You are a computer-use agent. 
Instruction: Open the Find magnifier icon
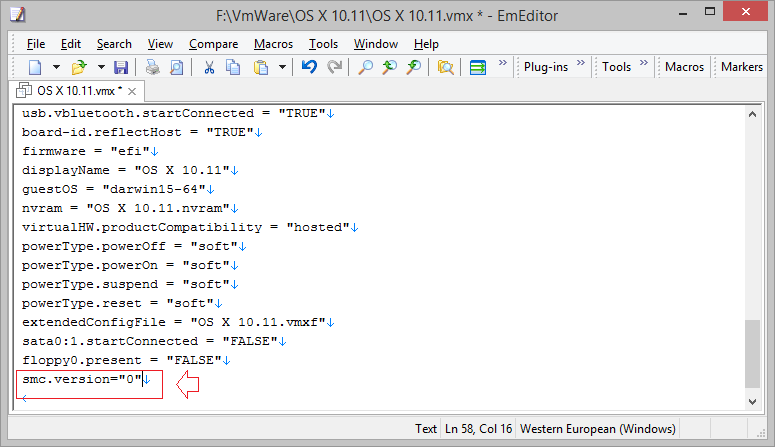click(365, 67)
